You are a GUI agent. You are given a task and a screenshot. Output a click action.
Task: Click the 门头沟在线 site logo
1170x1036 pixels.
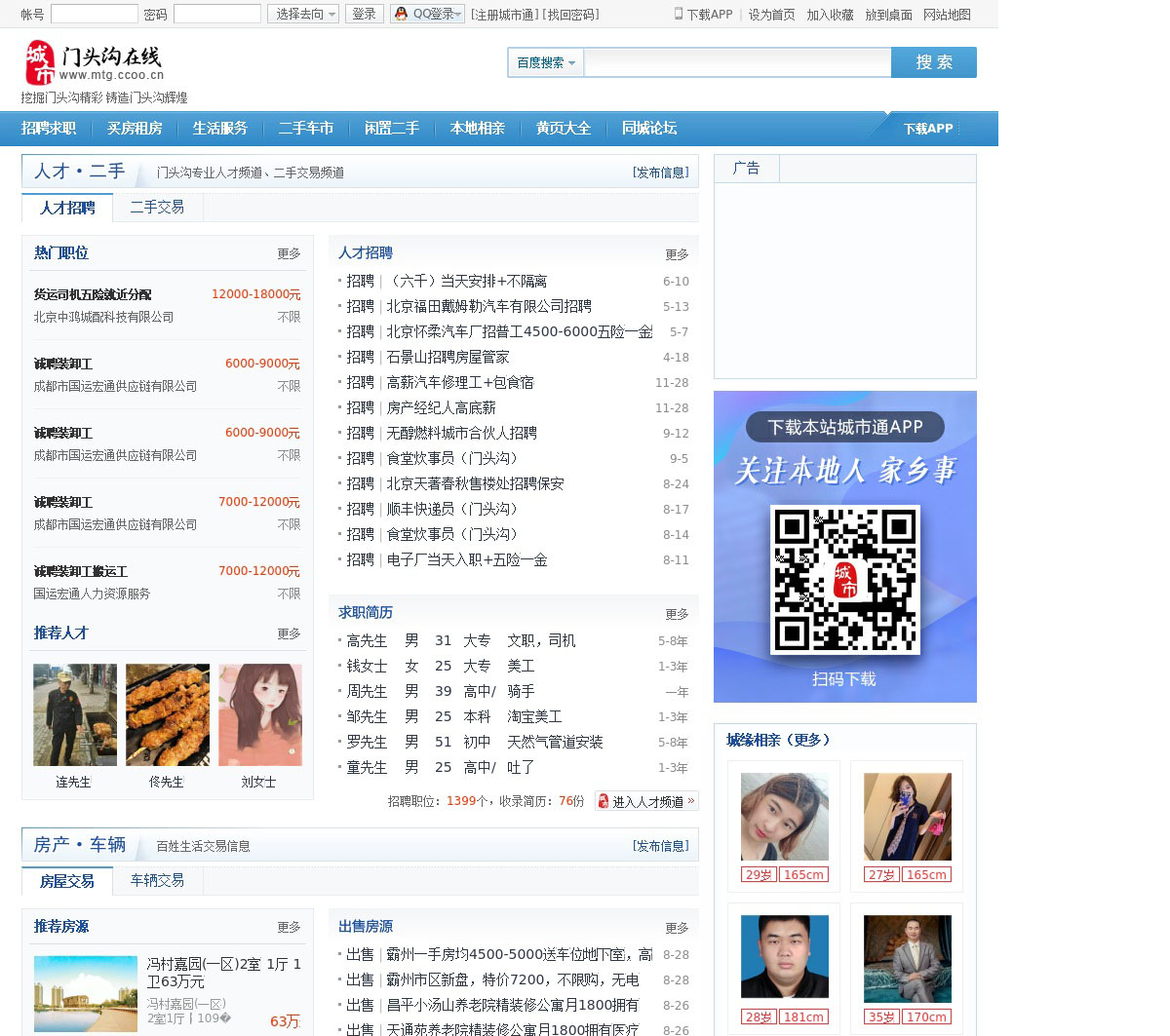94,63
